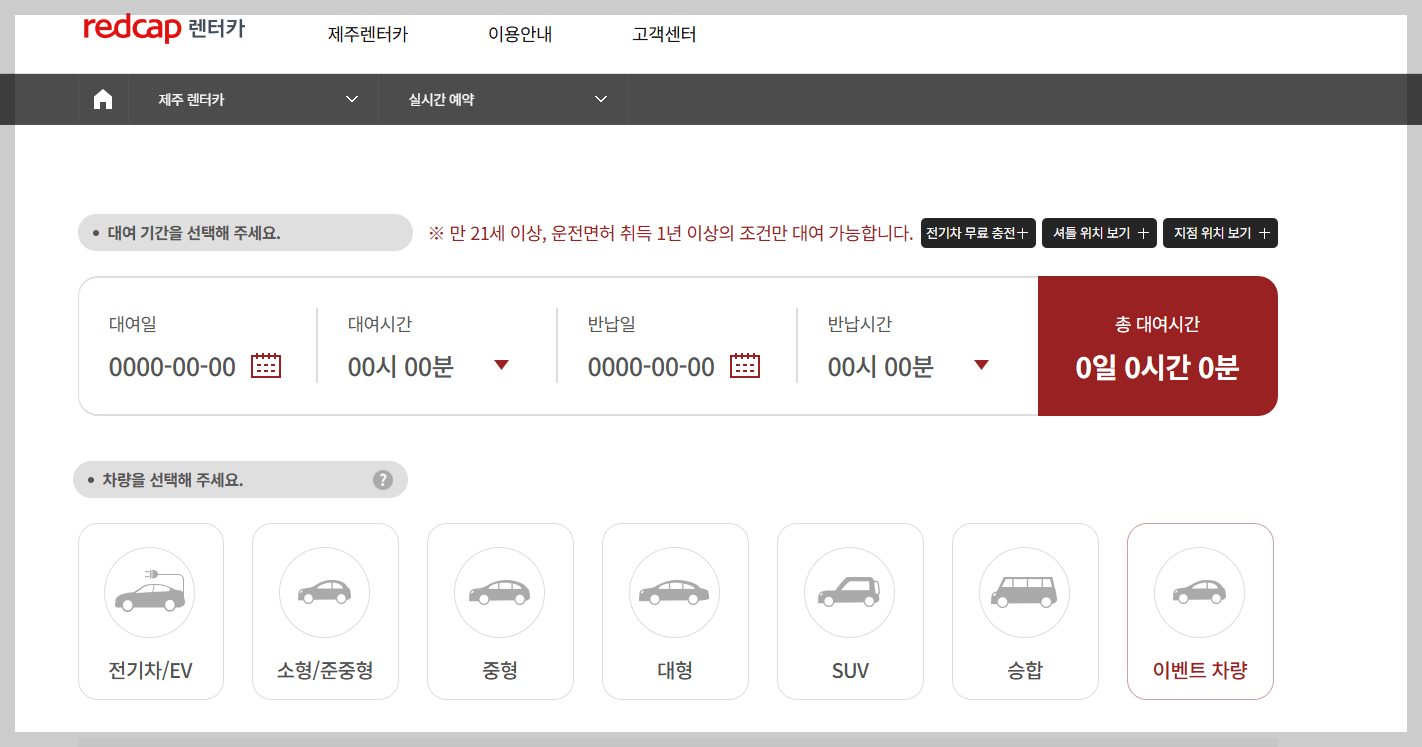The height and width of the screenshot is (747, 1422).
Task: Open the 고객센터 top menu
Action: (x=664, y=34)
